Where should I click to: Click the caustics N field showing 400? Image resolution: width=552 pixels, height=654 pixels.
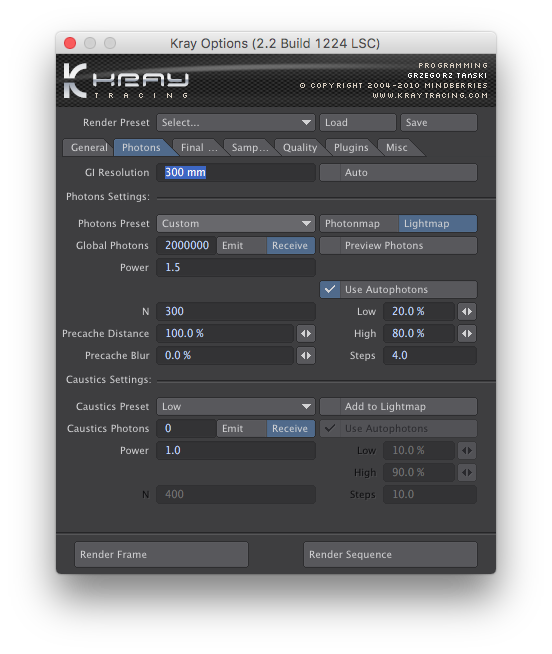(236, 495)
